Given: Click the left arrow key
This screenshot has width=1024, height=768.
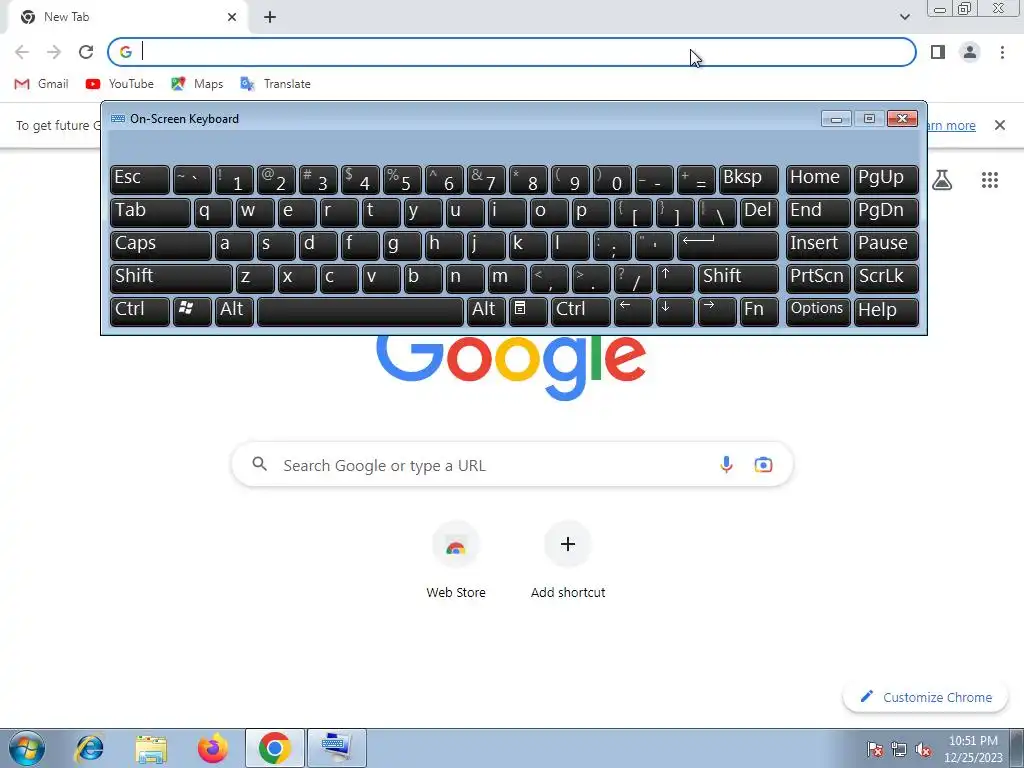Looking at the screenshot, I should pyautogui.click(x=633, y=311).
